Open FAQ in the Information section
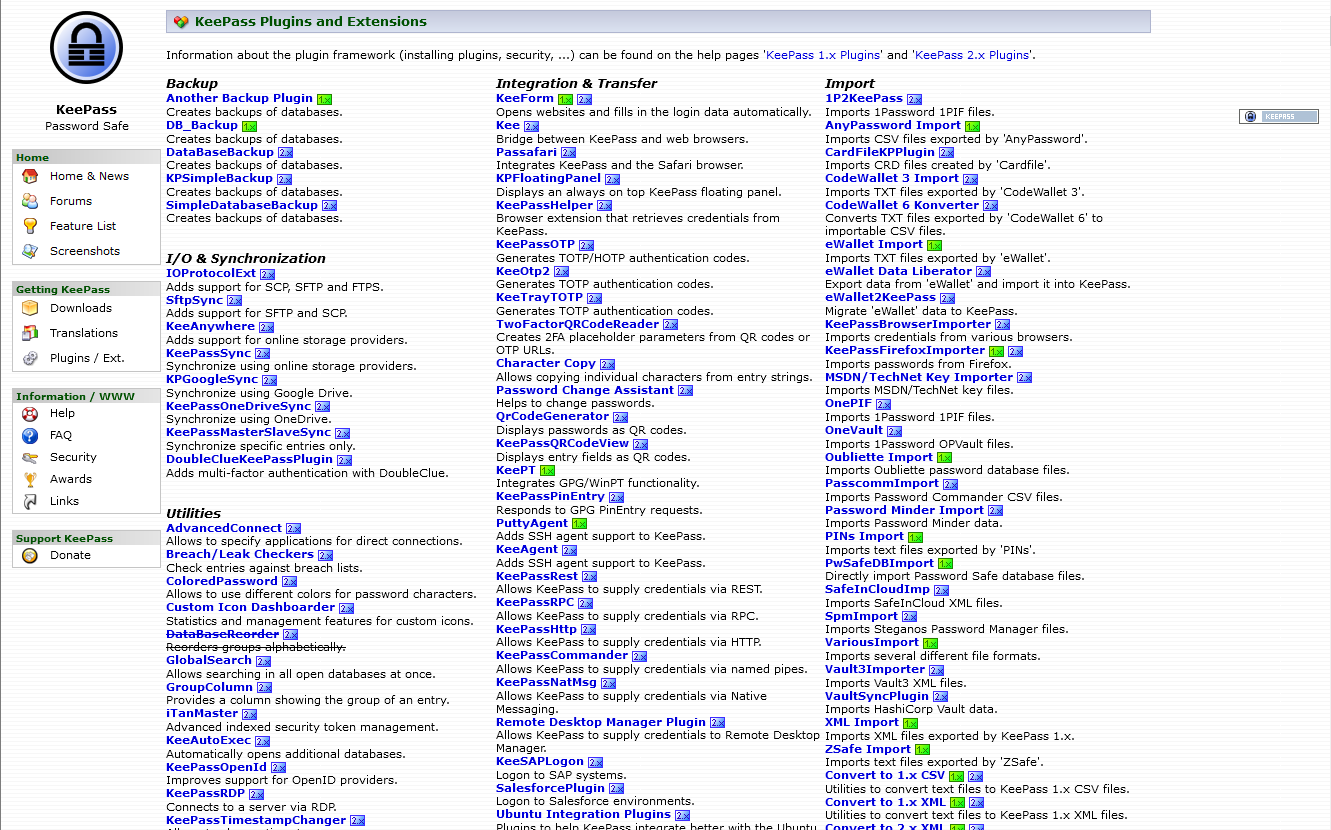 pos(61,435)
